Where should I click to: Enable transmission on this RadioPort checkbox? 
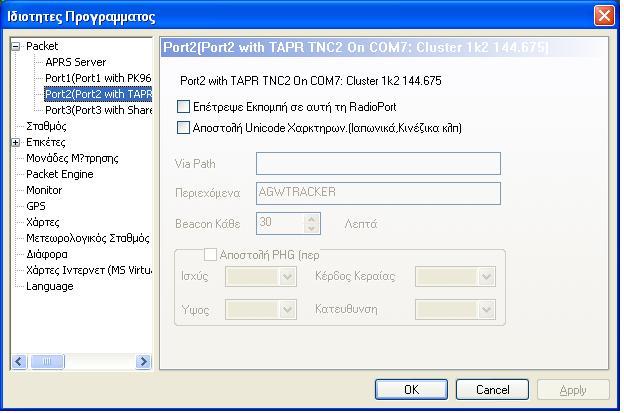click(183, 107)
